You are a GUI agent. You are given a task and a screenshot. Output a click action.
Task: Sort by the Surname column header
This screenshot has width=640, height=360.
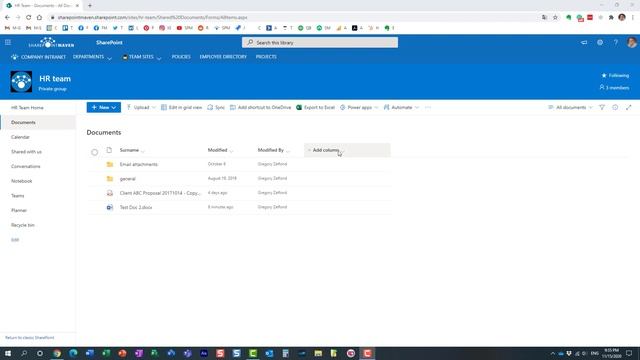(x=129, y=150)
